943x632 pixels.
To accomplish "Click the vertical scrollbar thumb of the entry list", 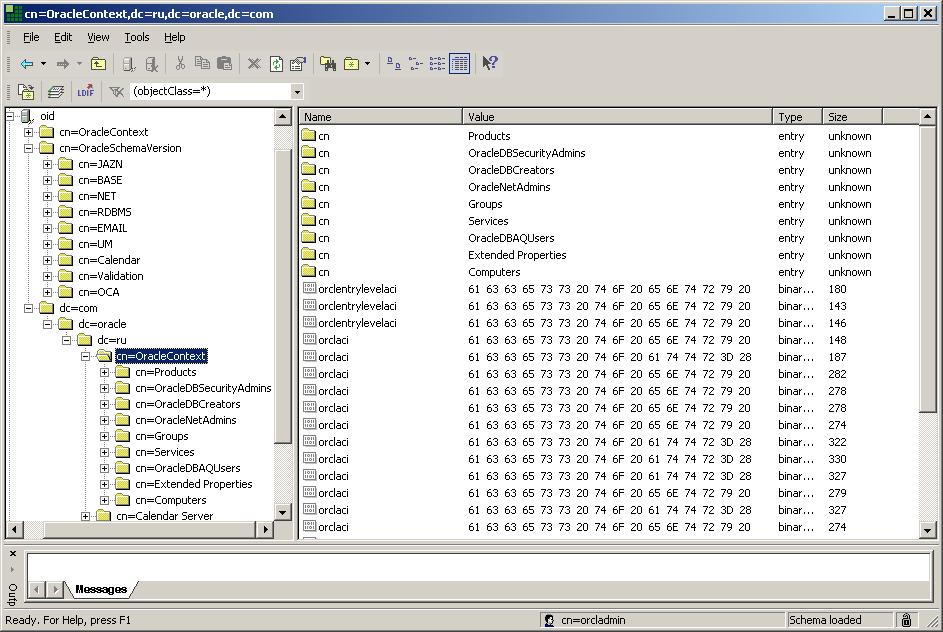I will pos(927,269).
